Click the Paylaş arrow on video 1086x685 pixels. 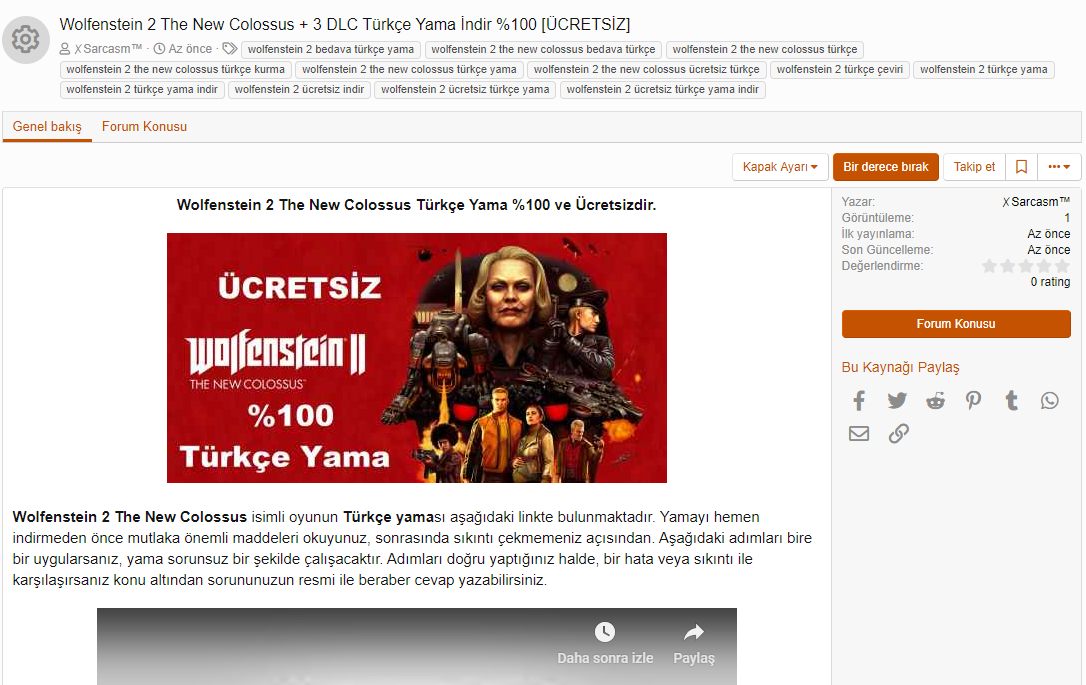coord(694,632)
